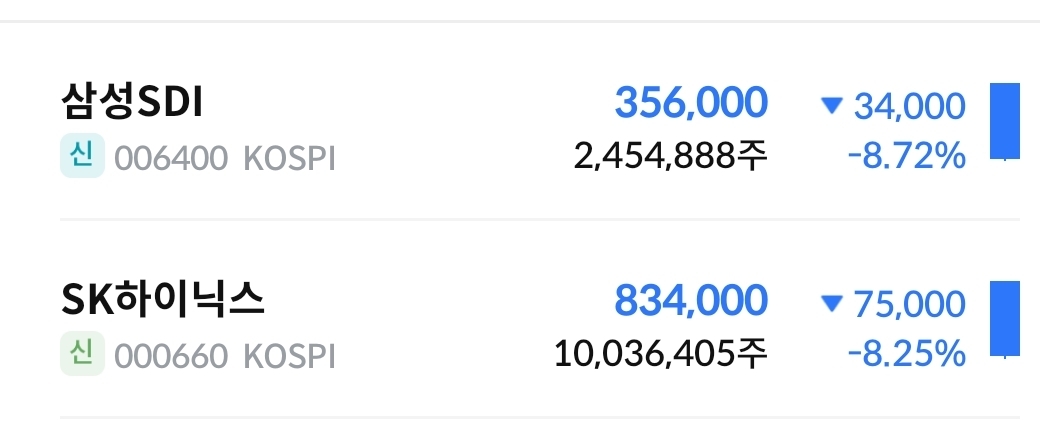Tap the 75,000 price change value
1040x436 pixels.
click(910, 304)
